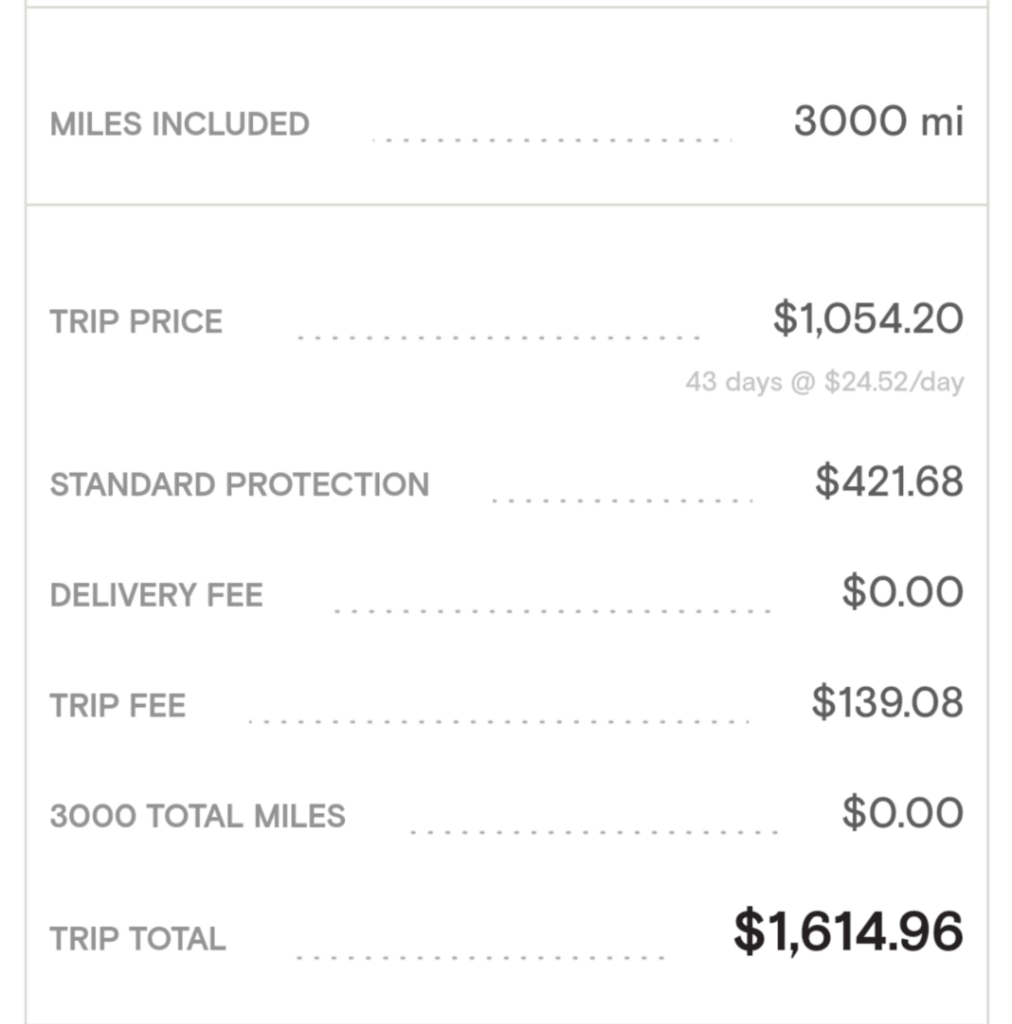Select the $139.08 trip fee amount
1012x1024 pixels.
point(887,702)
